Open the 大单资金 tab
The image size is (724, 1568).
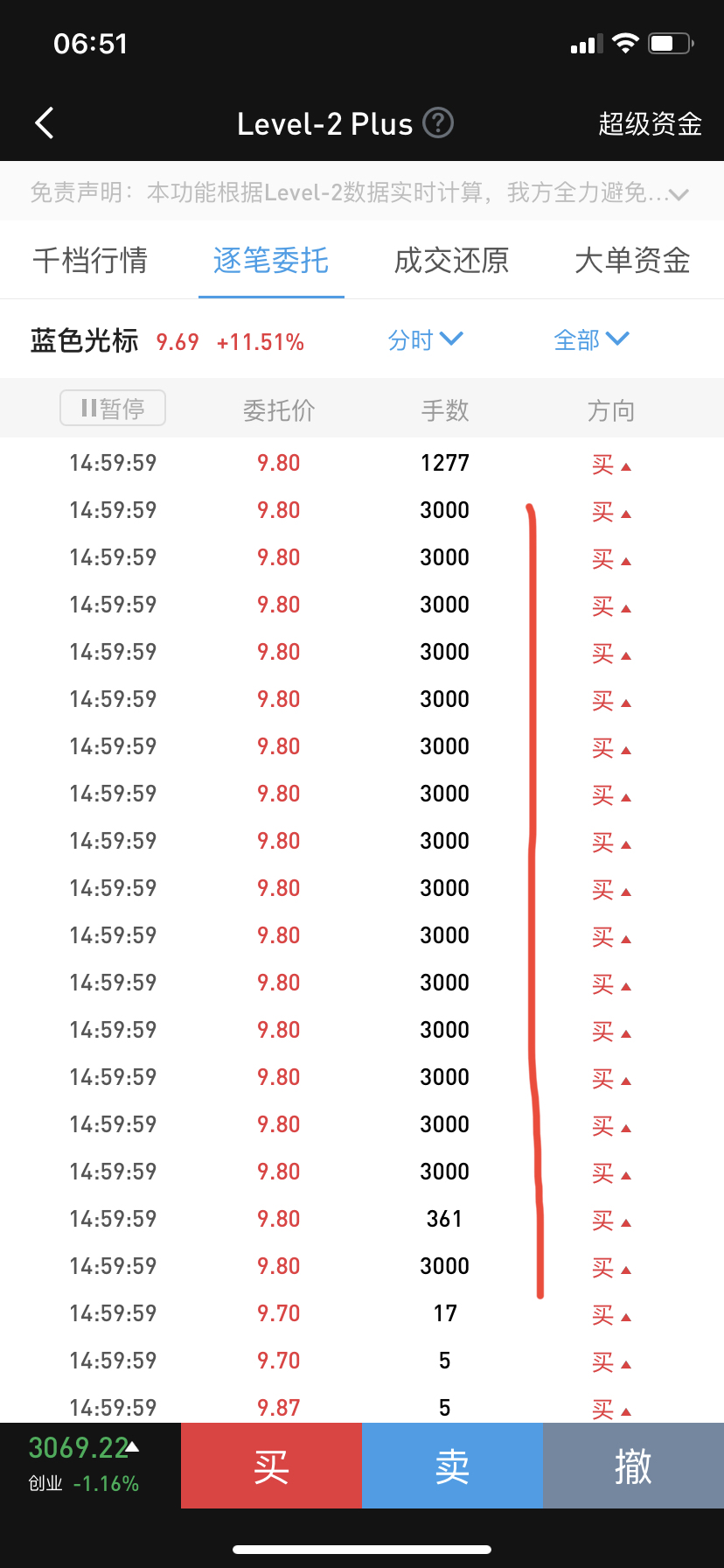[632, 260]
